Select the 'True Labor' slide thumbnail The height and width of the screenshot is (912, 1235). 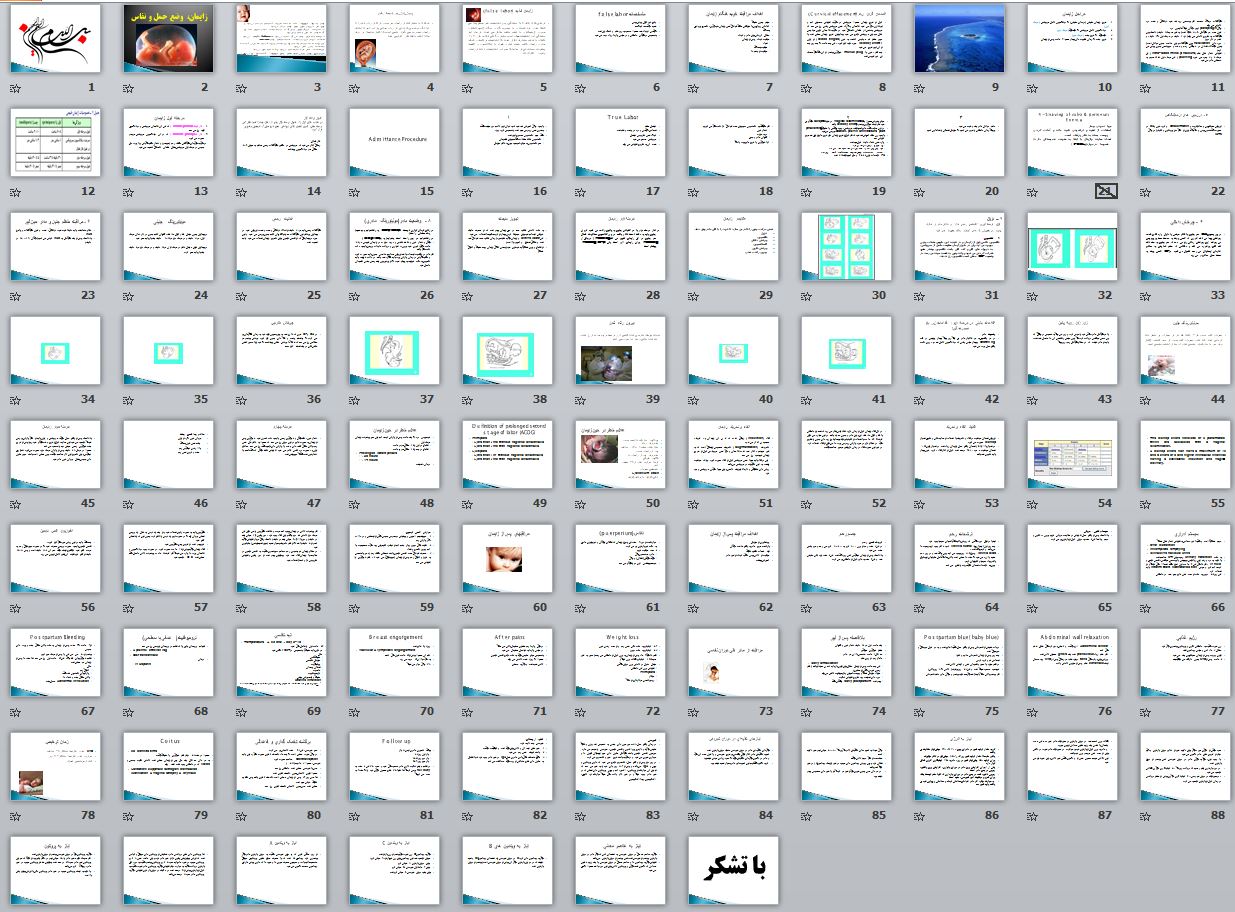(620, 143)
